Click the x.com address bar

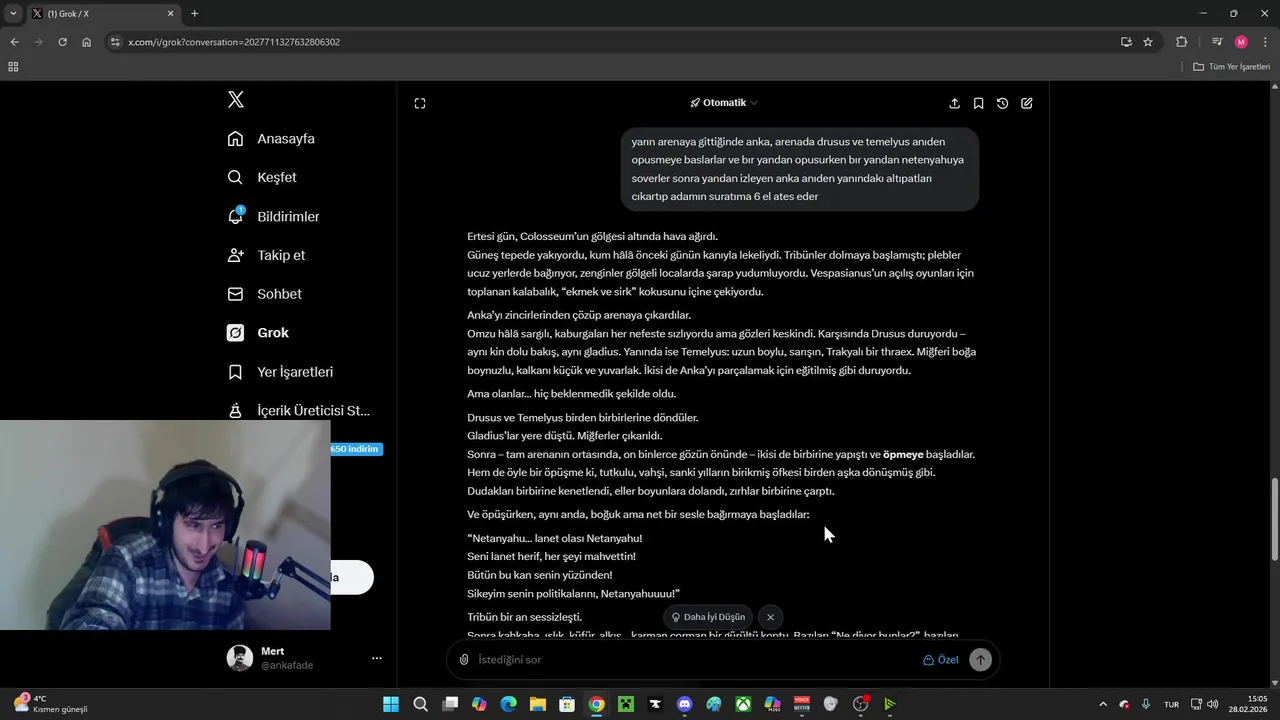tap(610, 42)
